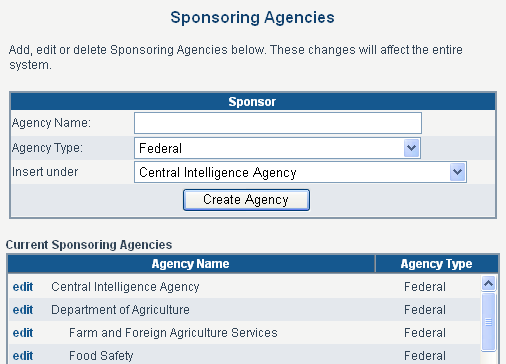506x364 pixels.
Task: Select the Food Safety row name
Action: pos(101,356)
